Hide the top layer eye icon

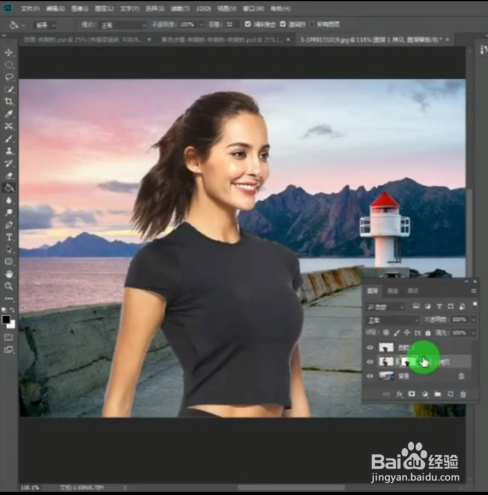click(x=370, y=348)
